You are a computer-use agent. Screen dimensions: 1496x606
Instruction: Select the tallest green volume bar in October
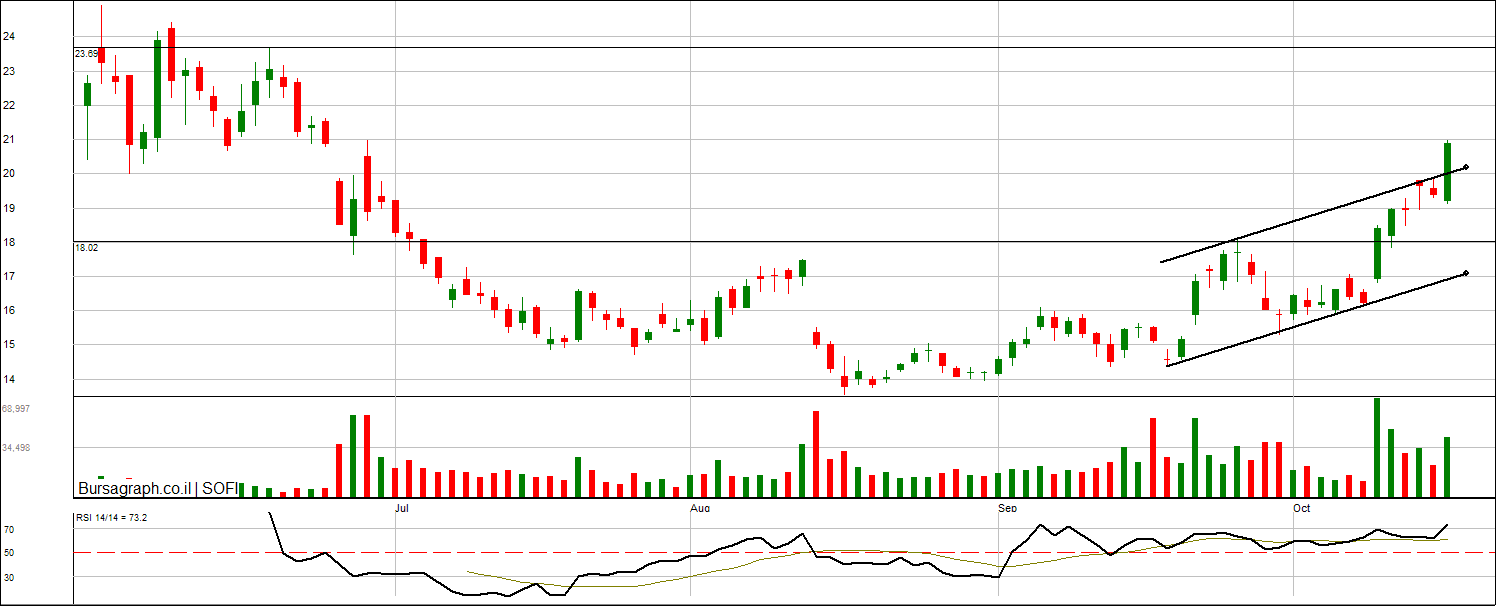click(x=1377, y=447)
